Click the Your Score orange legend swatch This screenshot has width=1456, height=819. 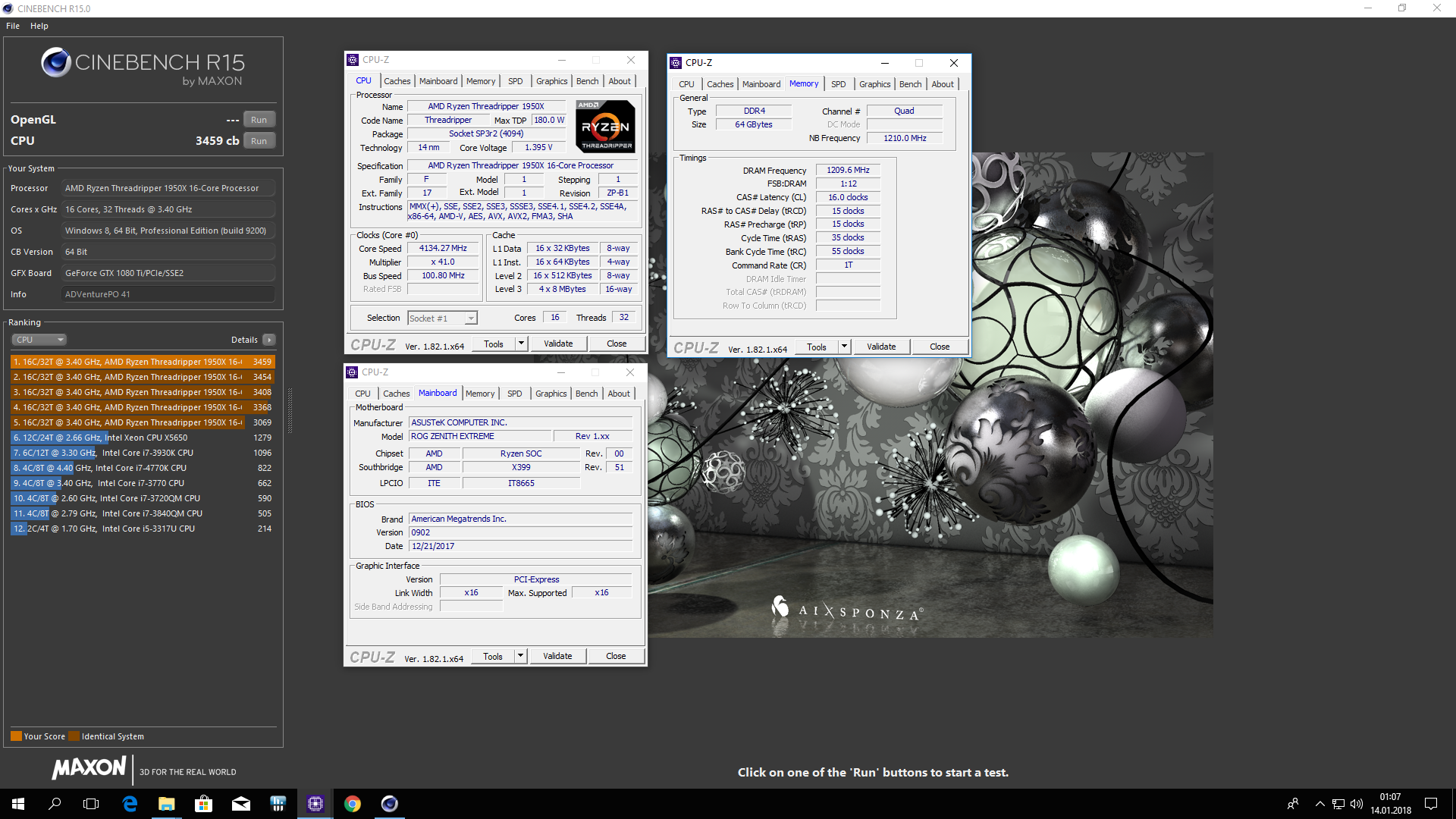(16, 736)
